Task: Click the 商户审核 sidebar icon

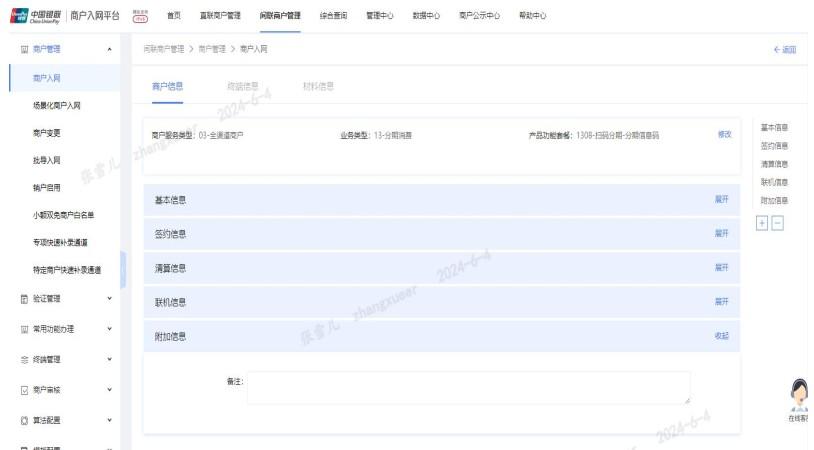Action: point(24,389)
